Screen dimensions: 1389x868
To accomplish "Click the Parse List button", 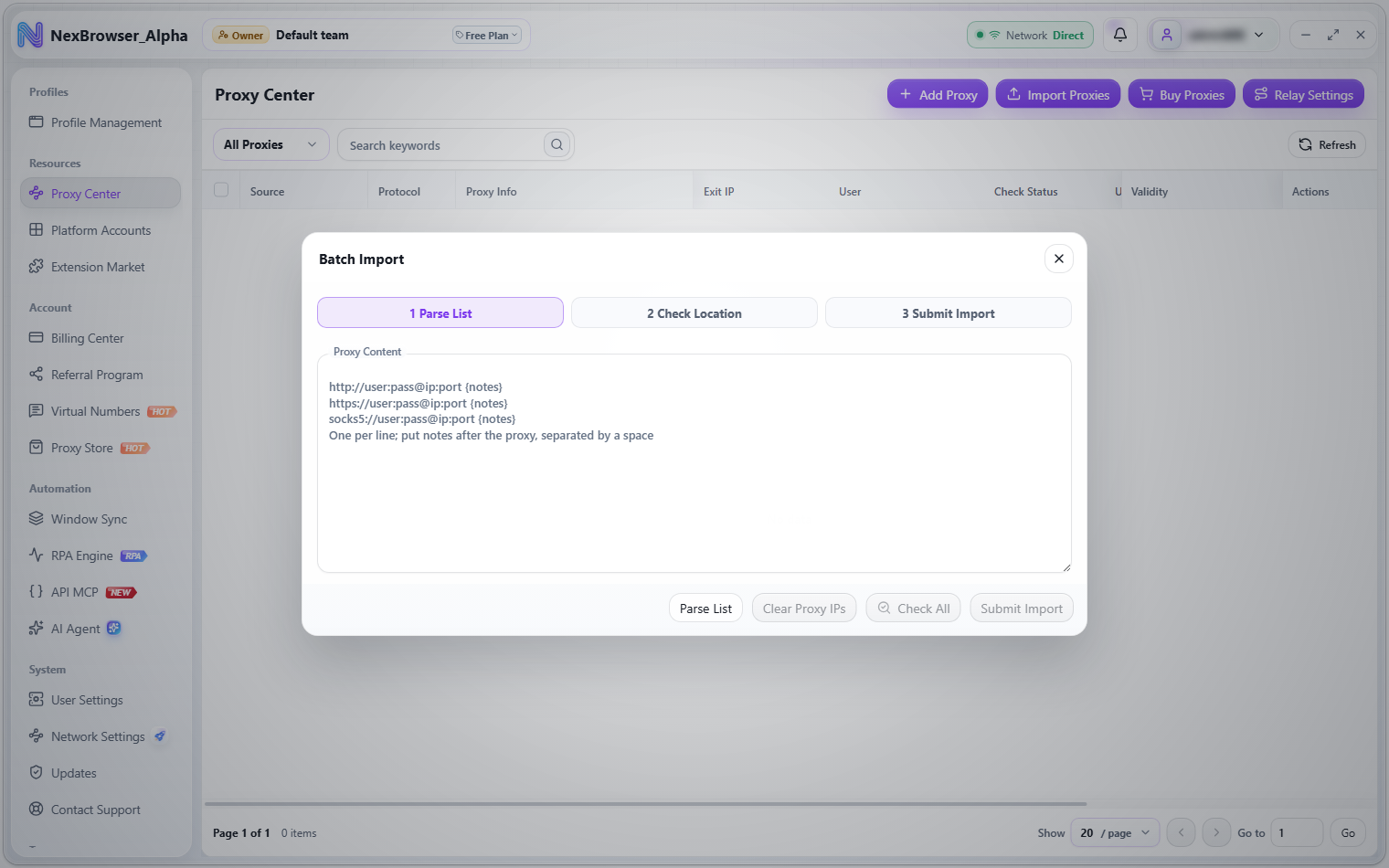I will (705, 609).
